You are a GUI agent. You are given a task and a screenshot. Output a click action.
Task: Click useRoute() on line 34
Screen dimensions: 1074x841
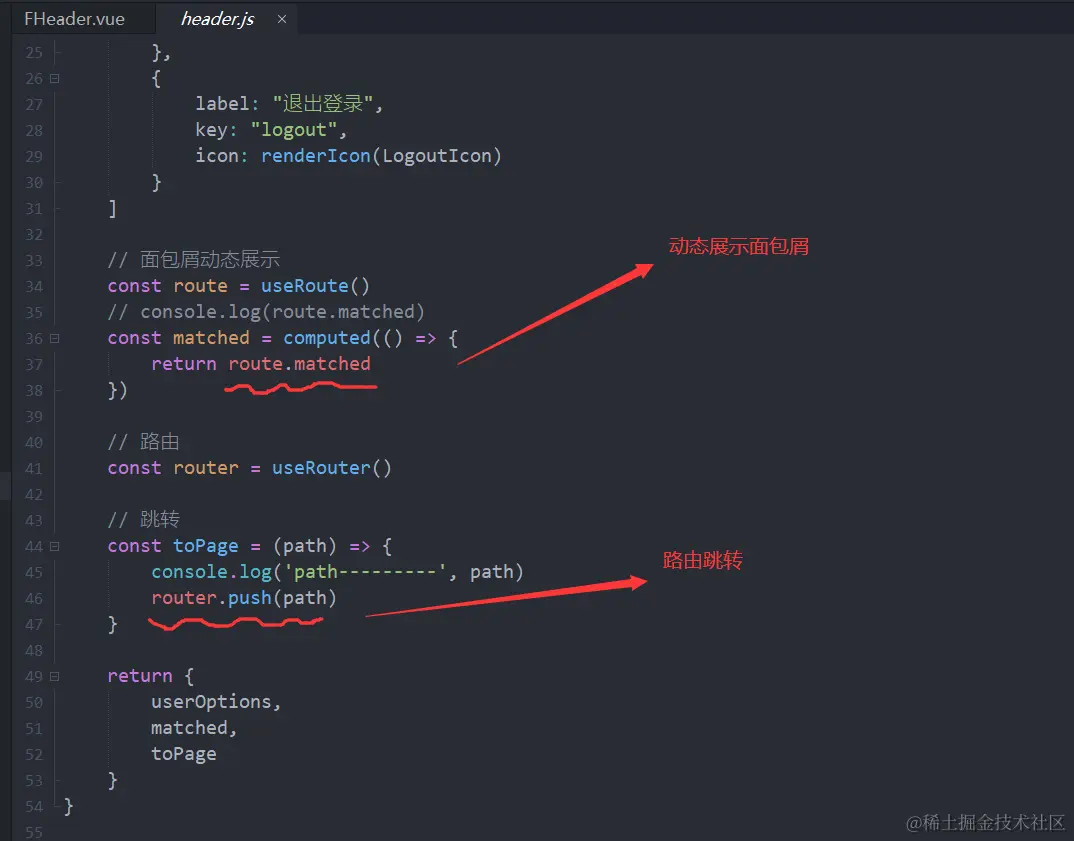click(315, 286)
